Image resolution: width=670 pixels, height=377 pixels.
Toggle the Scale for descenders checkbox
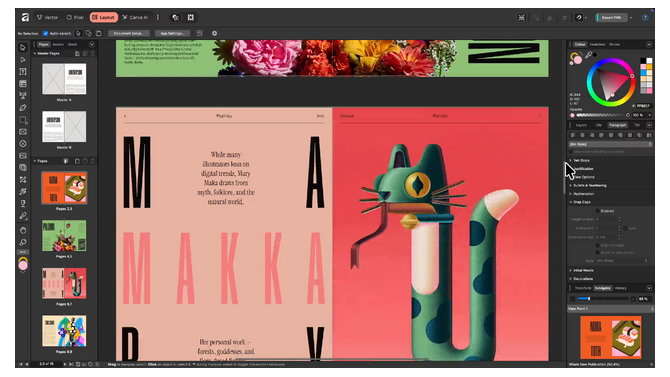(597, 253)
